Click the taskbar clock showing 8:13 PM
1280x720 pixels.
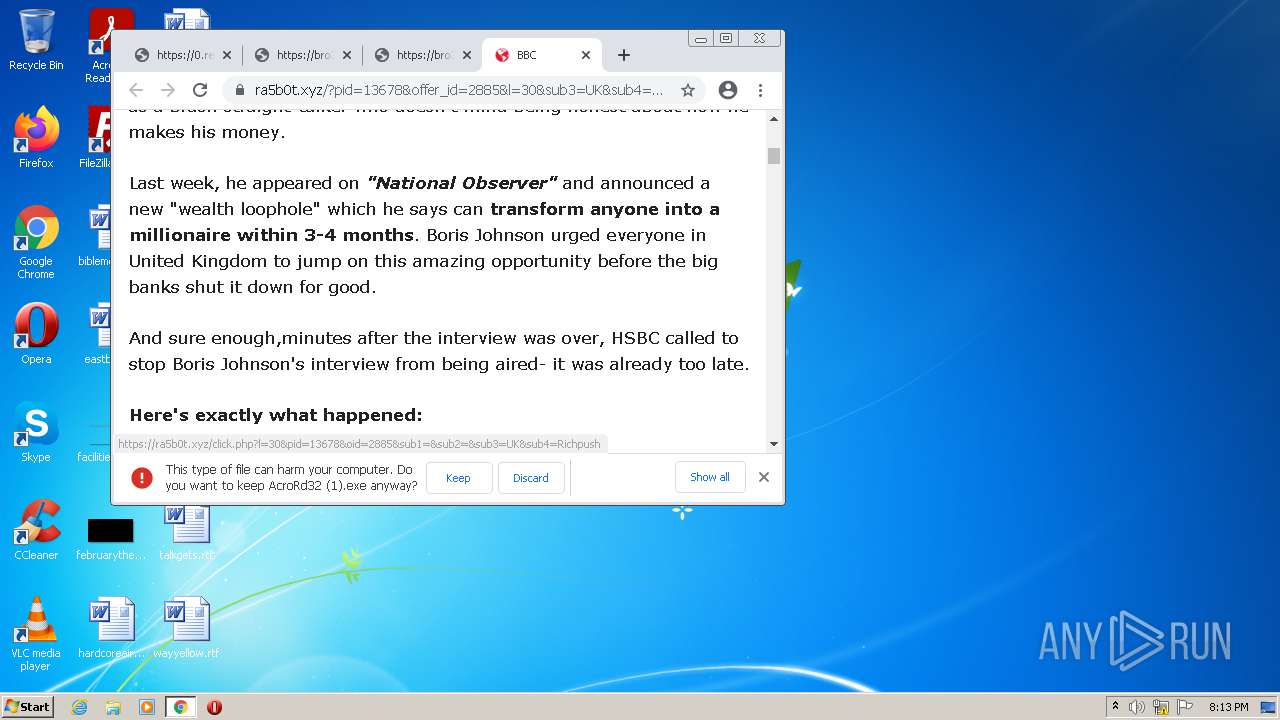pos(1228,707)
